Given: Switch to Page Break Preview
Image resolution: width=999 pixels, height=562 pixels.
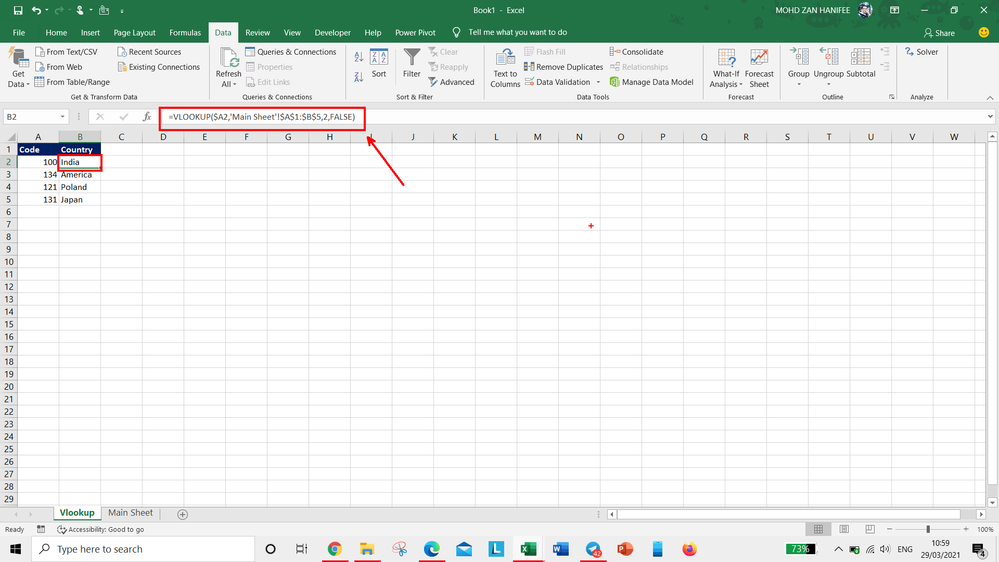Looking at the screenshot, I should (870, 530).
